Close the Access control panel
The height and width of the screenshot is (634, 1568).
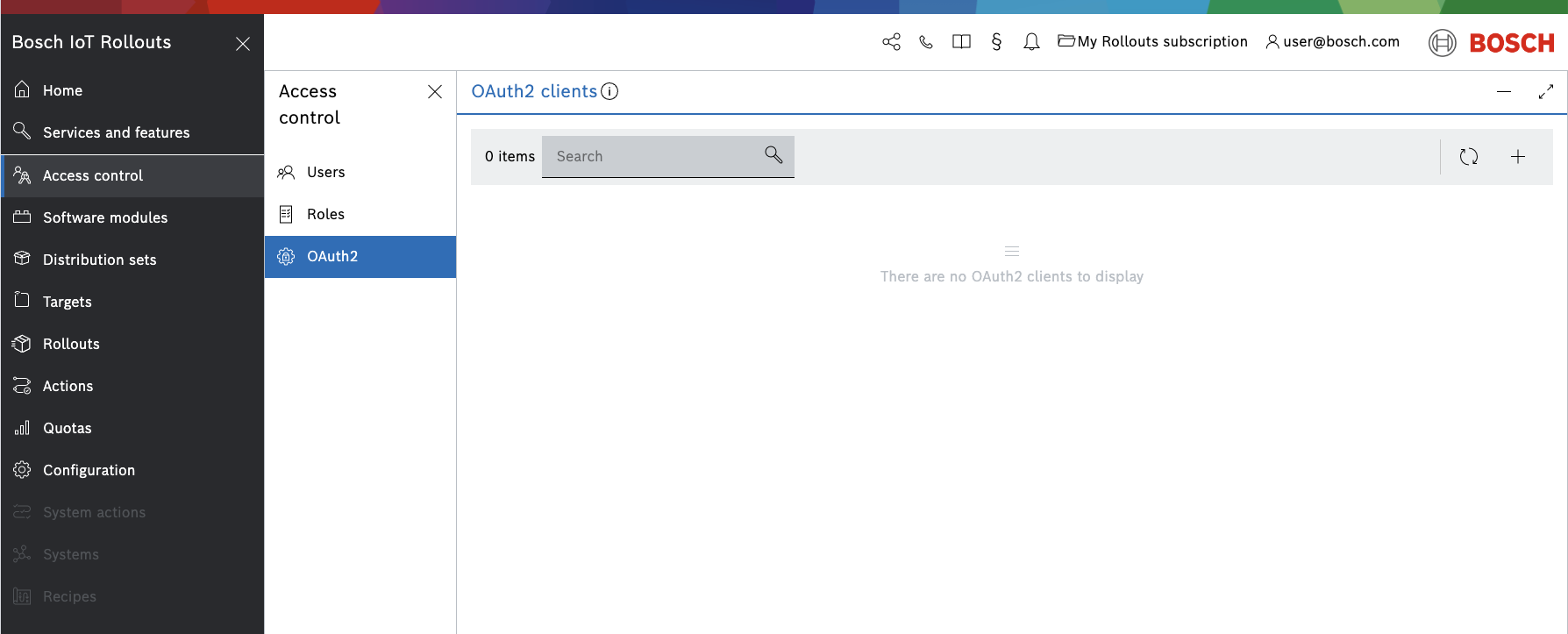pos(434,92)
